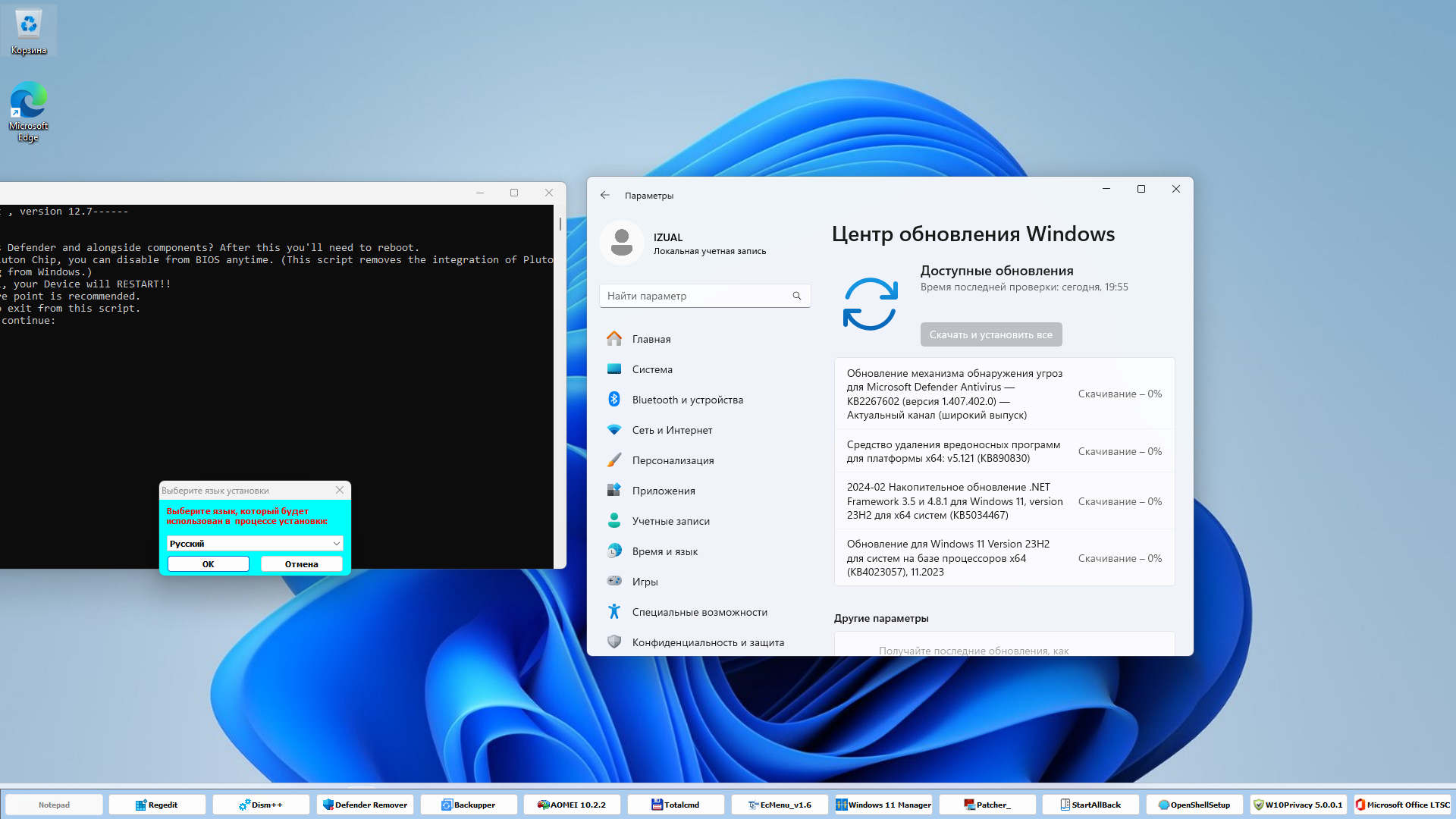Launch OpenShellSetup from bottom bar
1456x819 pixels.
pyautogui.click(x=1194, y=805)
